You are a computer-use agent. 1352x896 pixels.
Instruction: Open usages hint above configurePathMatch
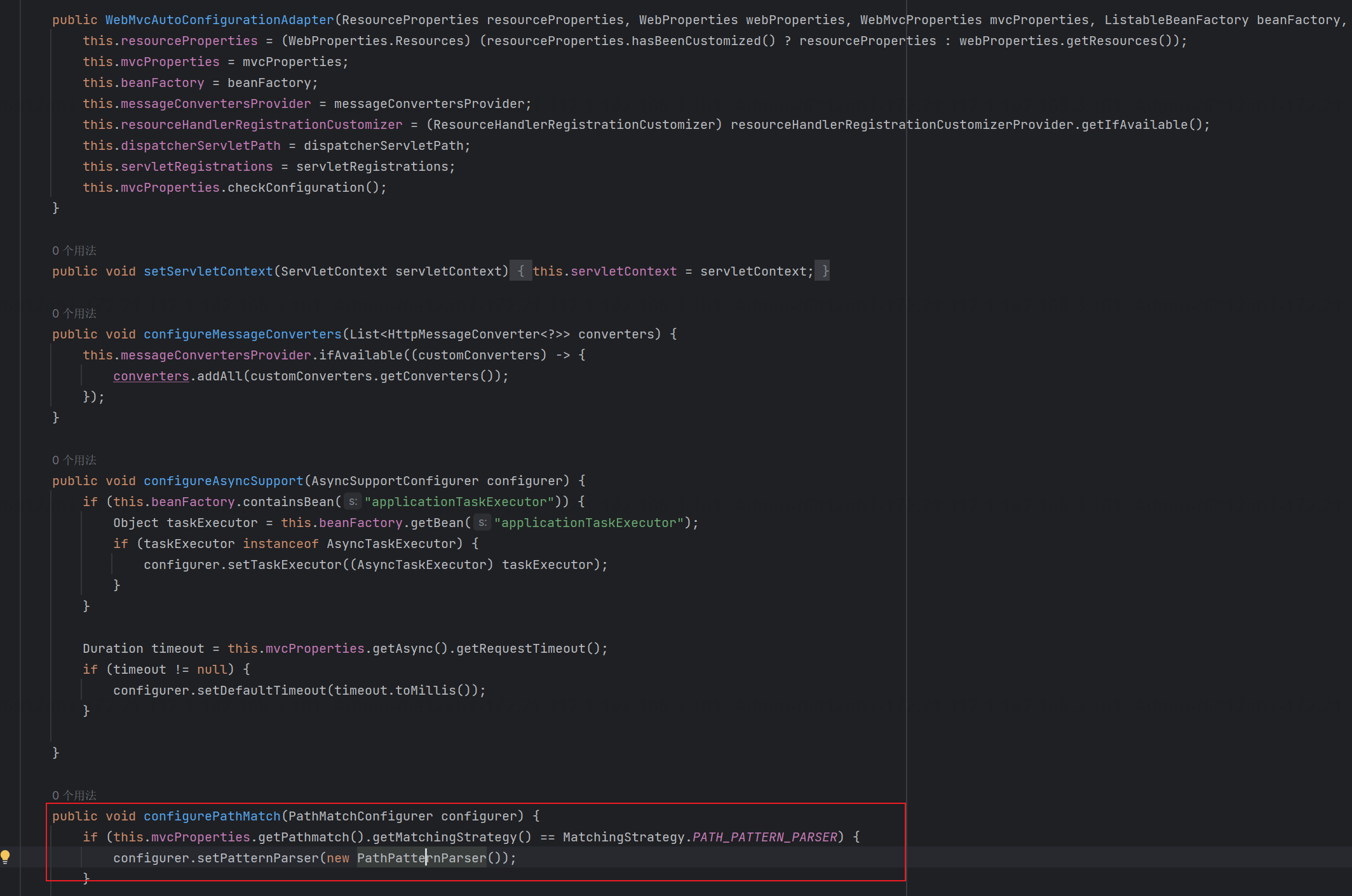pyautogui.click(x=74, y=795)
